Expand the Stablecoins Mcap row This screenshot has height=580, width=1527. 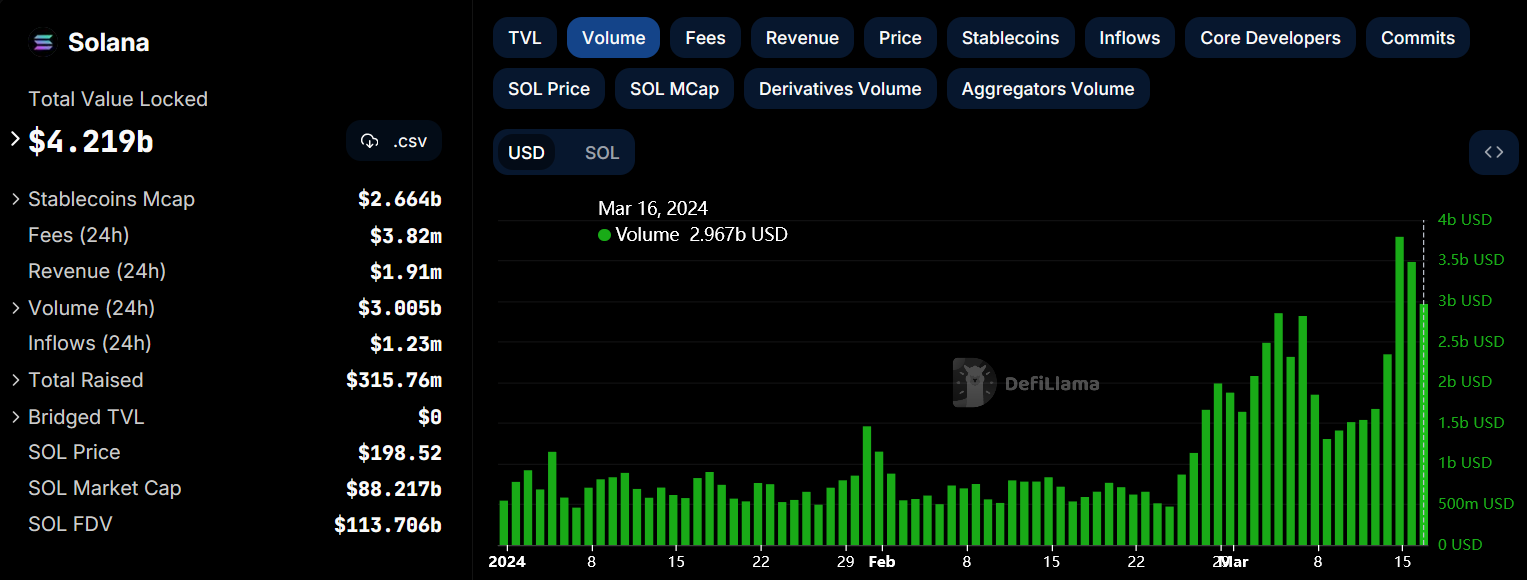(x=16, y=199)
